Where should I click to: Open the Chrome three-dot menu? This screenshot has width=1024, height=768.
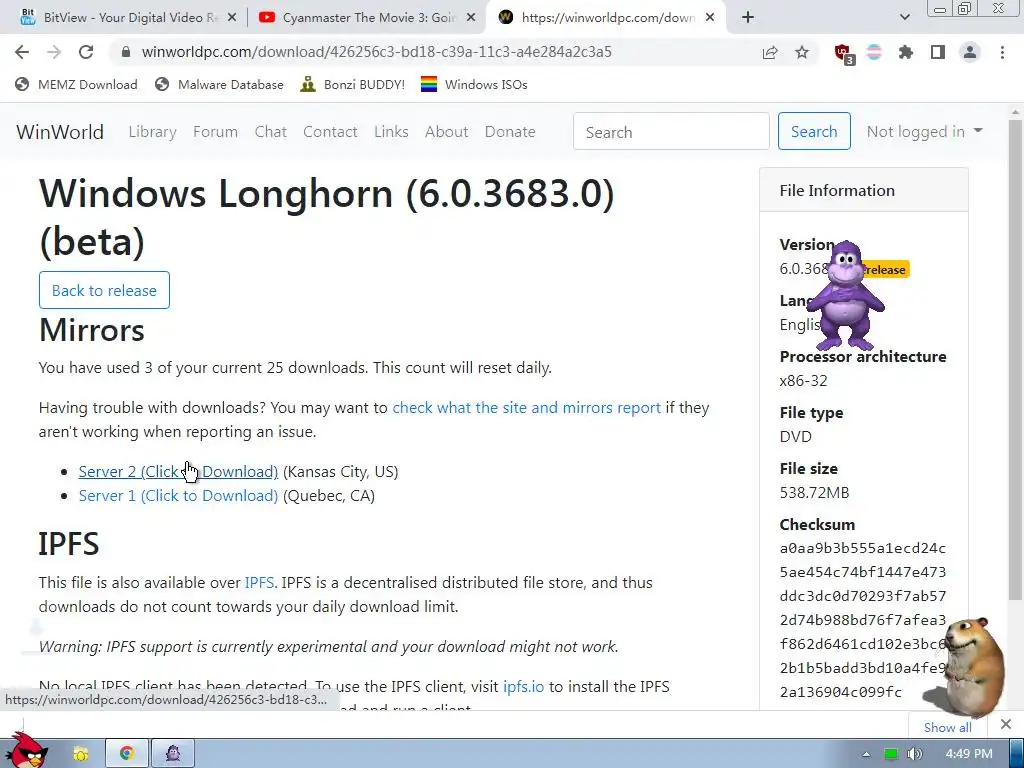pos(1002,52)
